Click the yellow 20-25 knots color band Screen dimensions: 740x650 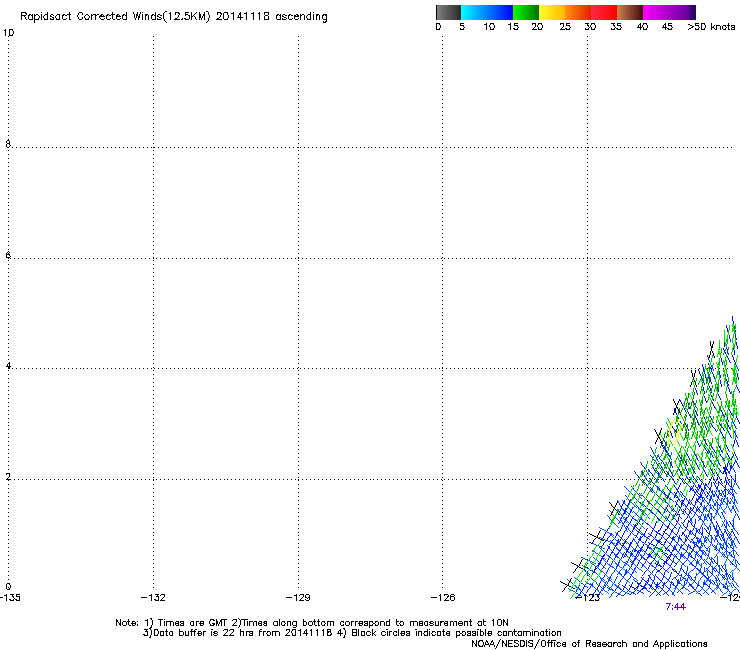(x=552, y=12)
